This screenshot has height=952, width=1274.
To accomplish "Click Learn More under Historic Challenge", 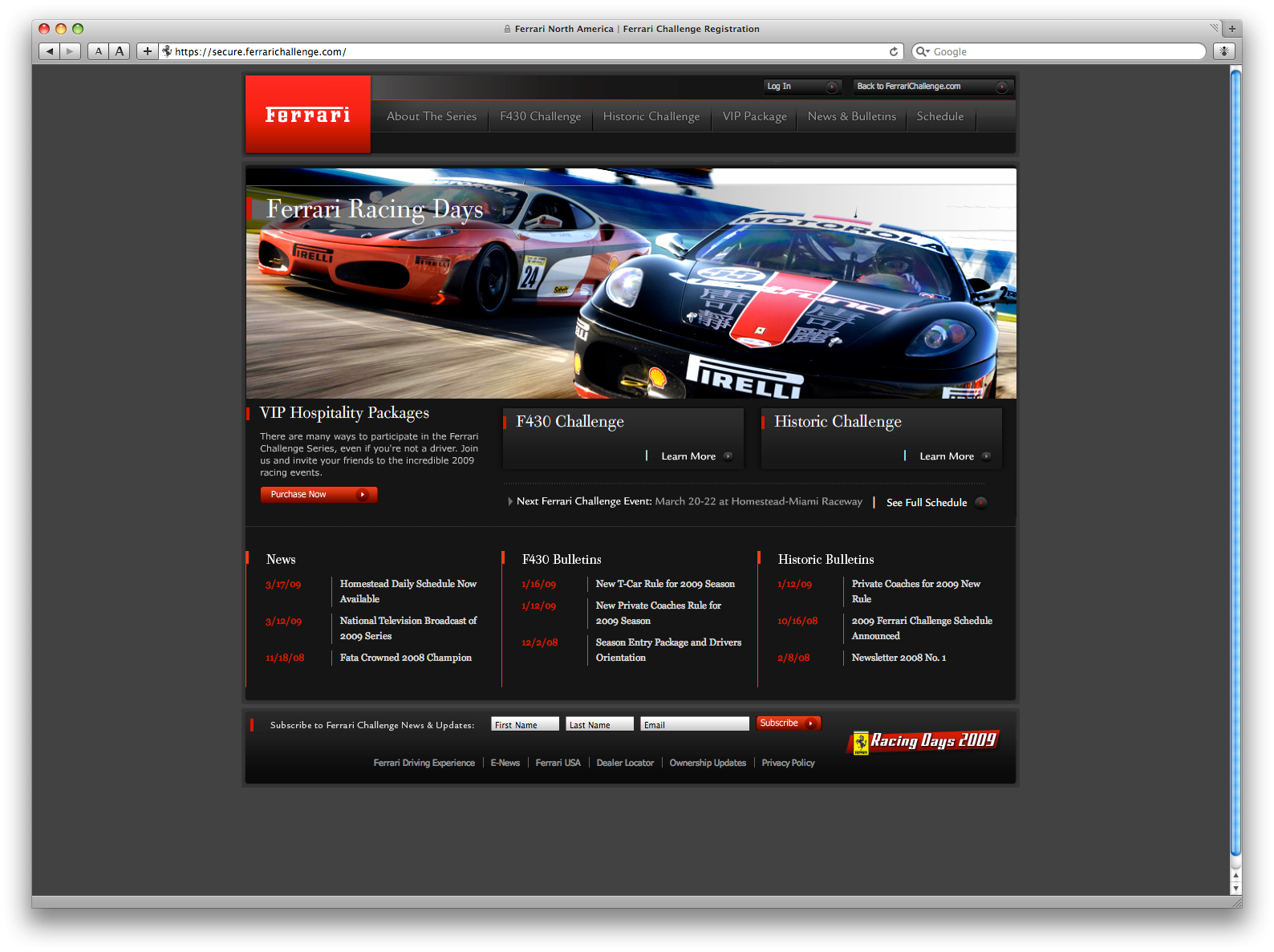I will [947, 456].
